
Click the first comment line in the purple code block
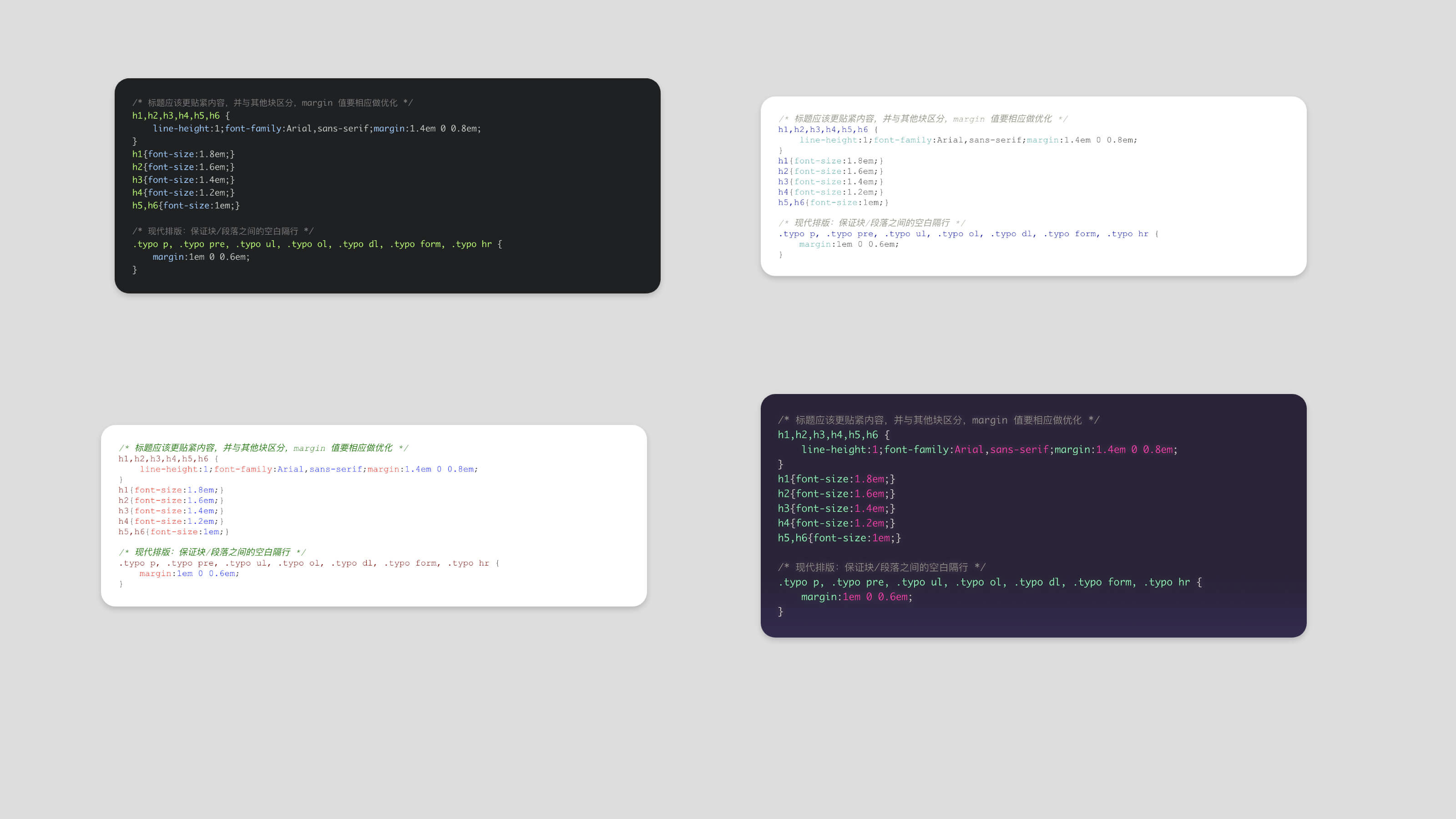tap(939, 420)
